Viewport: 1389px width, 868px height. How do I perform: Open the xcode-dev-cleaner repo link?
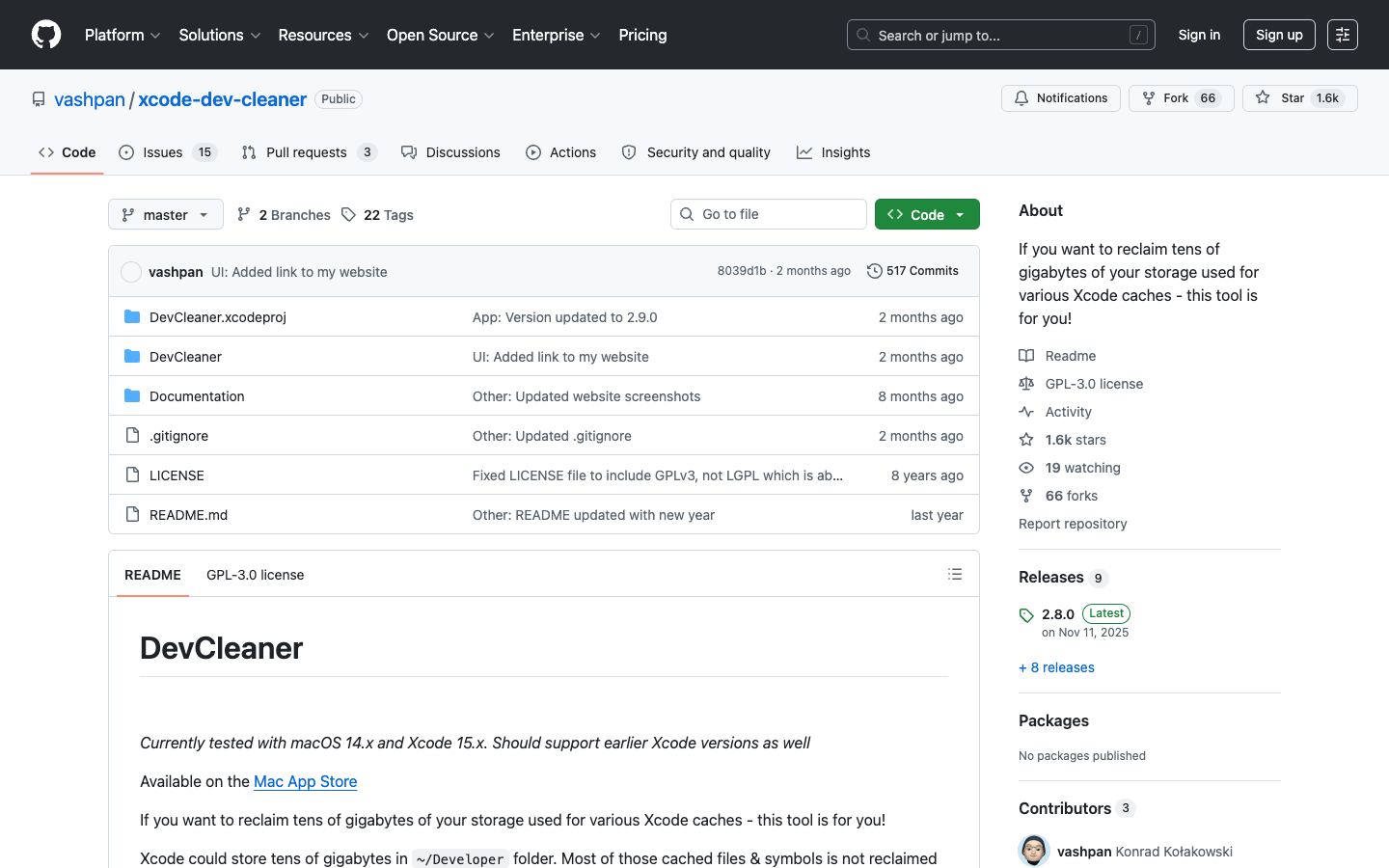pyautogui.click(x=223, y=99)
